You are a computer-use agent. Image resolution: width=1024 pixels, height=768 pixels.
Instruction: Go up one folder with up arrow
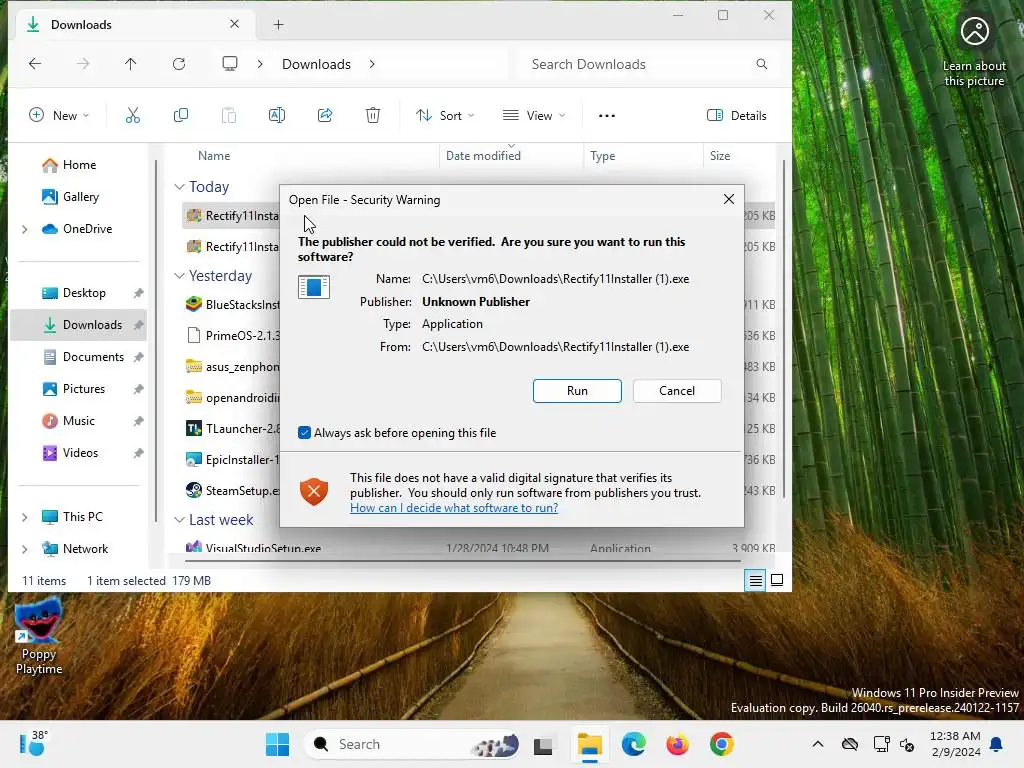tap(131, 63)
